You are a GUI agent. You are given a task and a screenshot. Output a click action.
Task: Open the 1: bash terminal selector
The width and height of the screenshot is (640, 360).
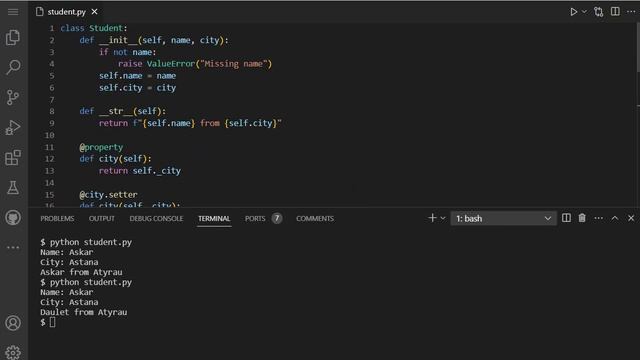pyautogui.click(x=503, y=218)
